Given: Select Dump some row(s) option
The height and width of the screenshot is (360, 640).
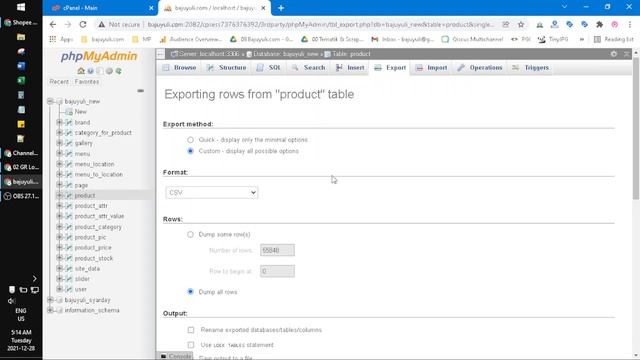Looking at the screenshot, I should click(x=190, y=235).
